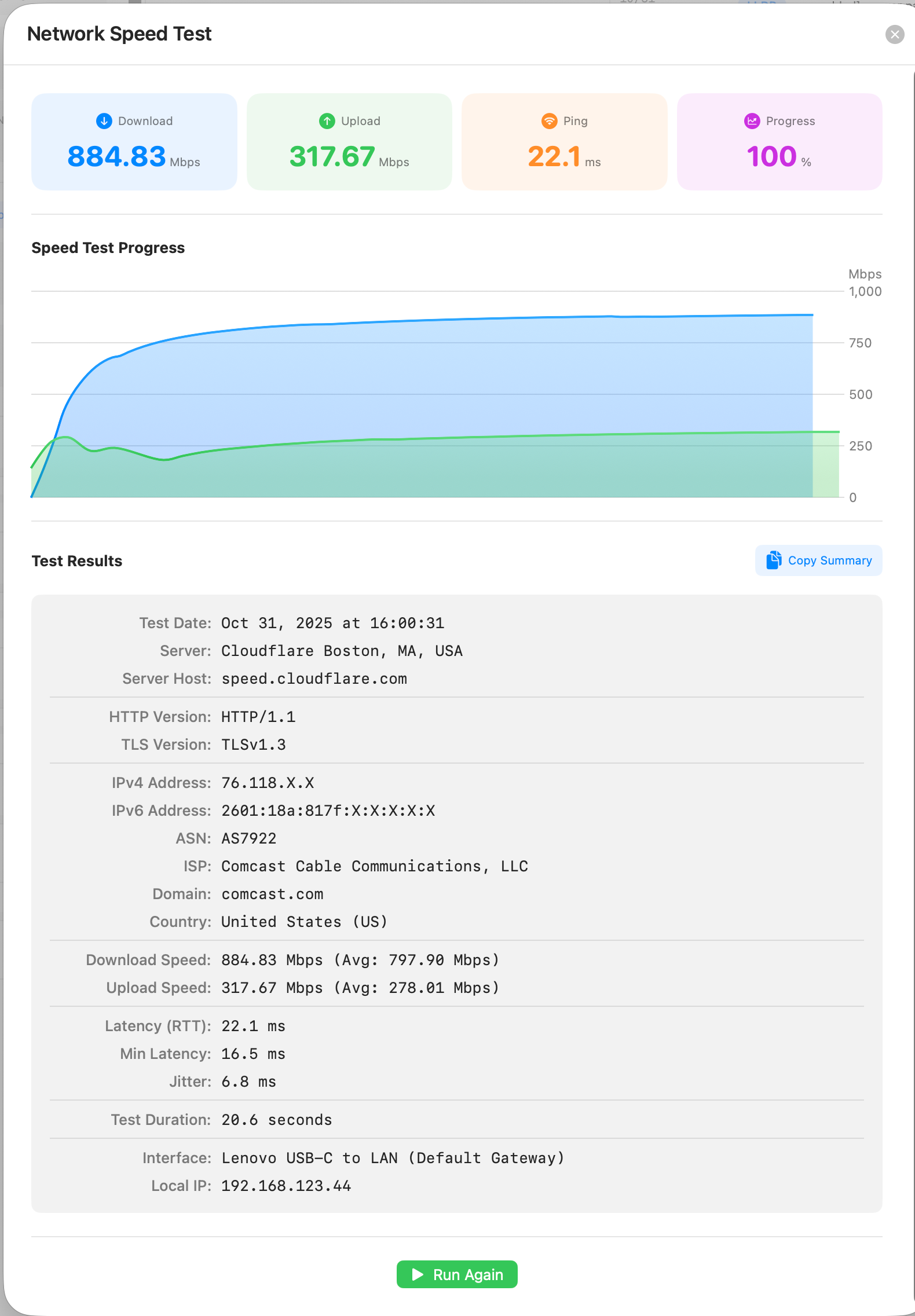Click the green Upload arrow icon
The height and width of the screenshot is (1316, 915).
[x=327, y=121]
